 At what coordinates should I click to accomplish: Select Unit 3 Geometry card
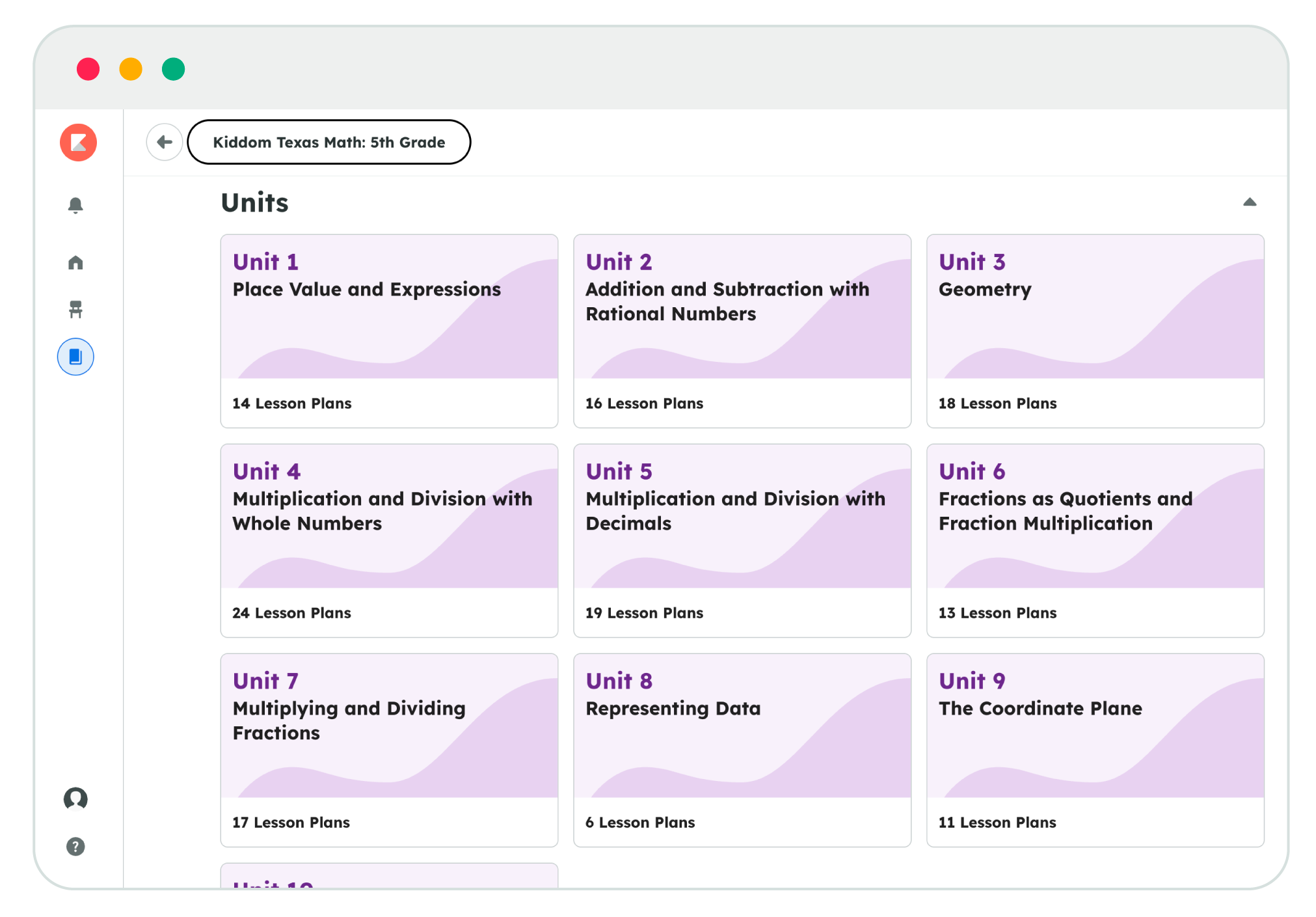click(x=1095, y=331)
